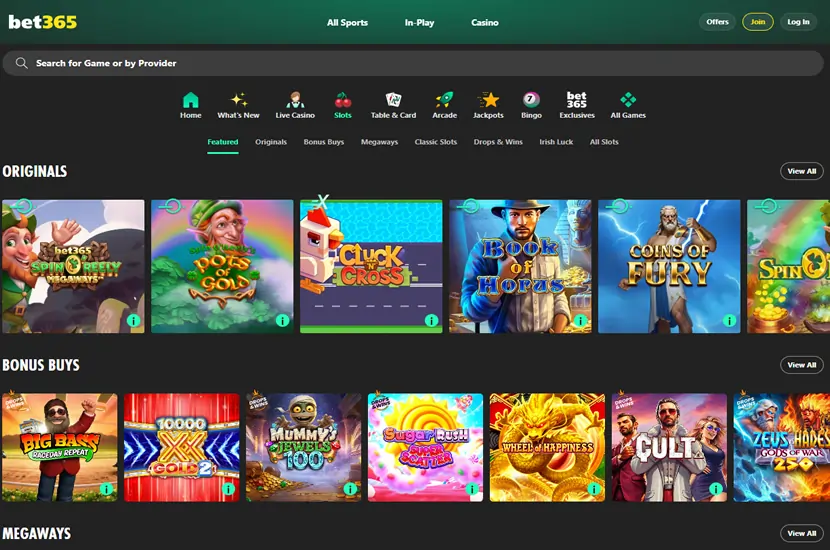Screen dimensions: 830x550
Task: Open the Jackpots star icon
Action: click(488, 100)
